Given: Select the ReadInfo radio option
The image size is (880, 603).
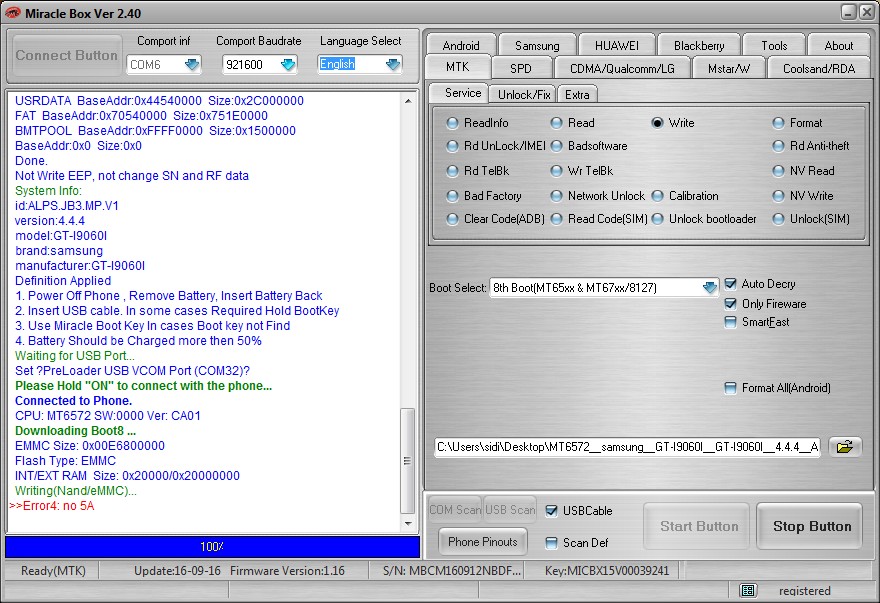Looking at the screenshot, I should coord(452,123).
